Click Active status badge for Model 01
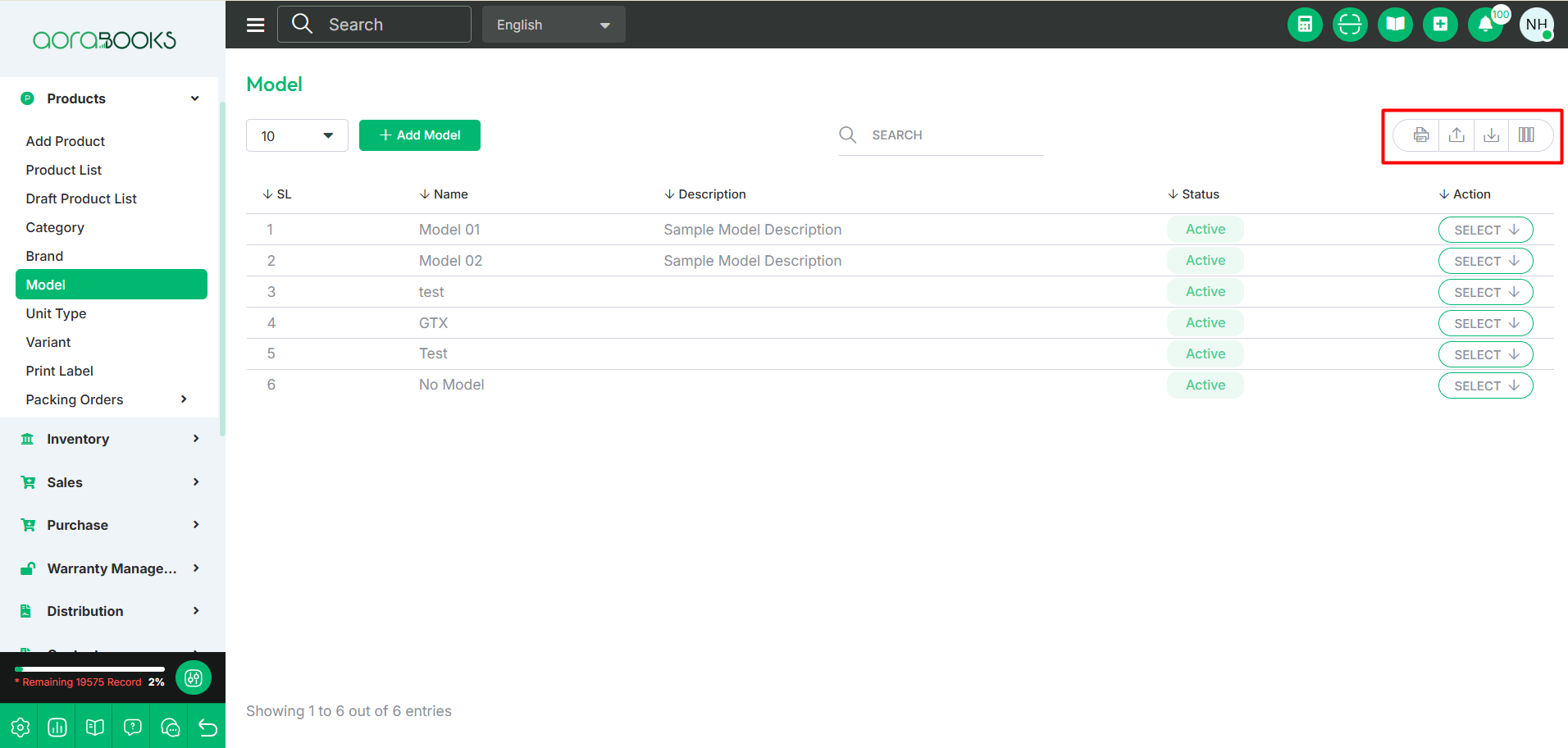 (x=1206, y=230)
